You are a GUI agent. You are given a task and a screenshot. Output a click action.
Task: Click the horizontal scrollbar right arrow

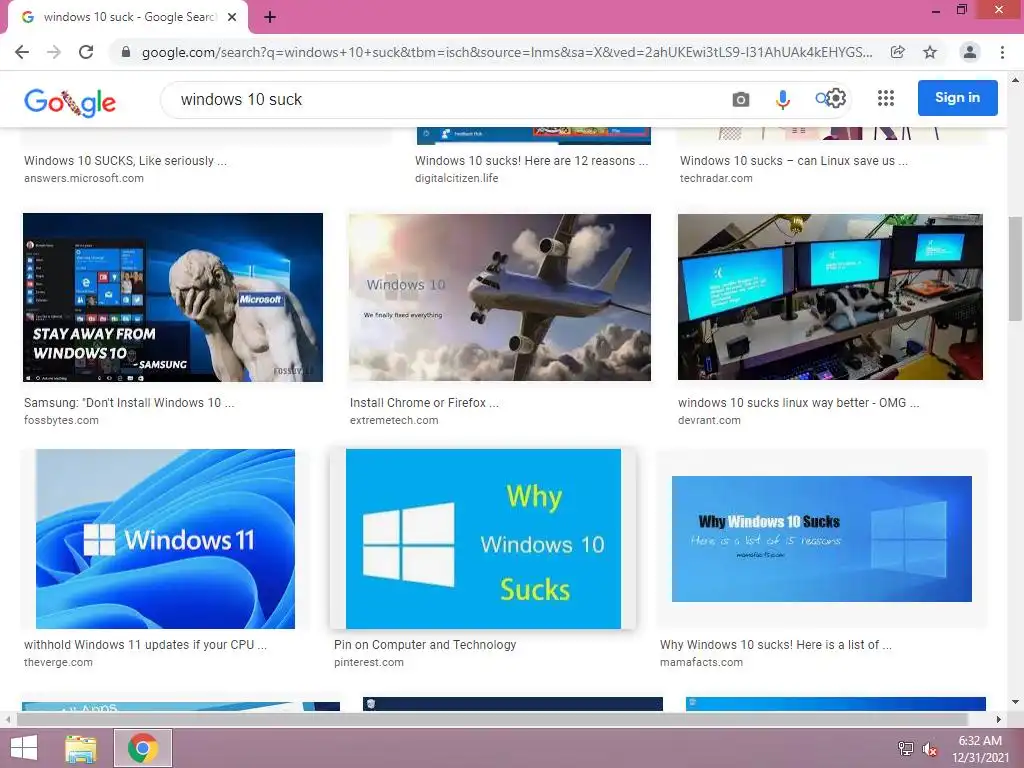(999, 720)
